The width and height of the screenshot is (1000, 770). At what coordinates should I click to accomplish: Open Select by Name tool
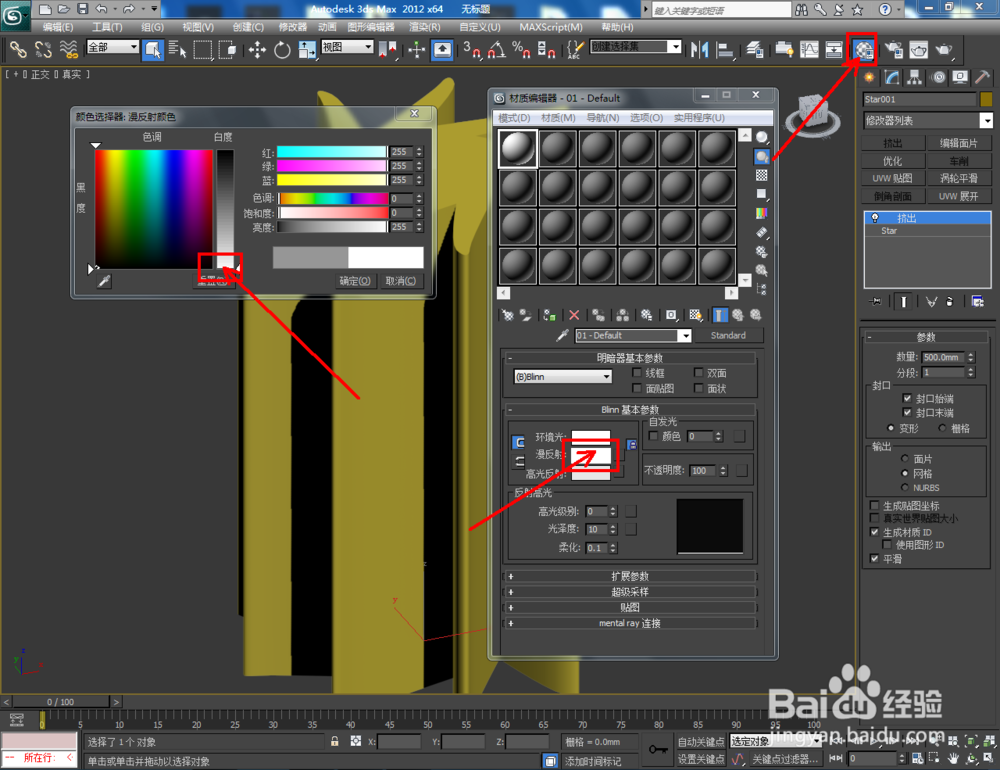click(x=177, y=50)
